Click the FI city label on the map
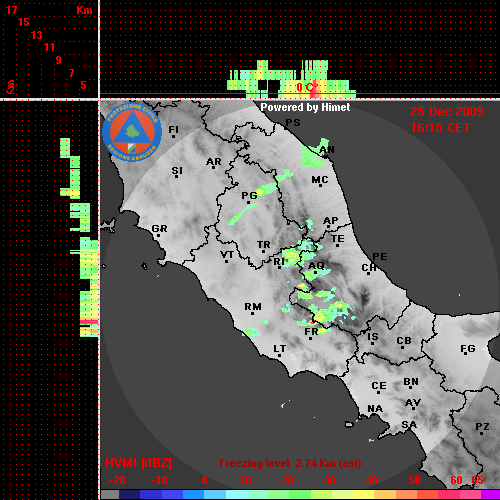The image size is (500, 500). 173,129
